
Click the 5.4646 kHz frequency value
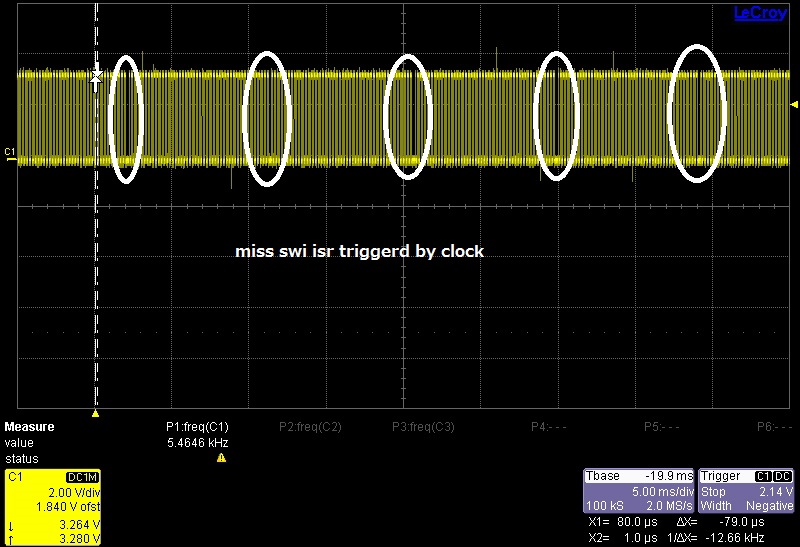pyautogui.click(x=197, y=443)
